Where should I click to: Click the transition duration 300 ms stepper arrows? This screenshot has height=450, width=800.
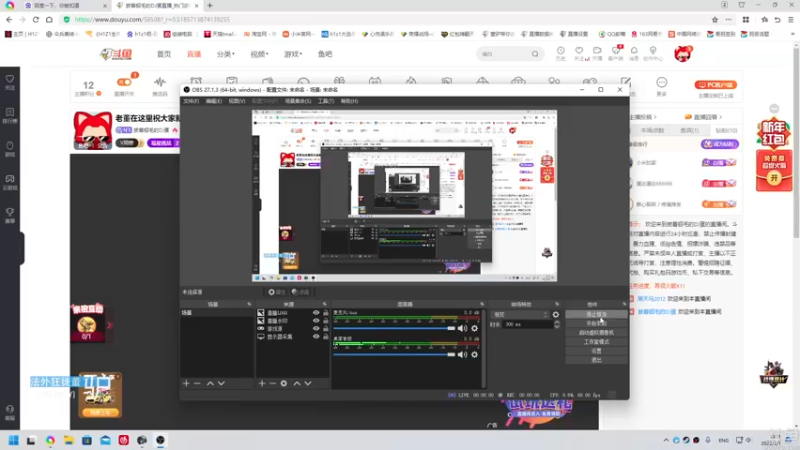(x=557, y=324)
